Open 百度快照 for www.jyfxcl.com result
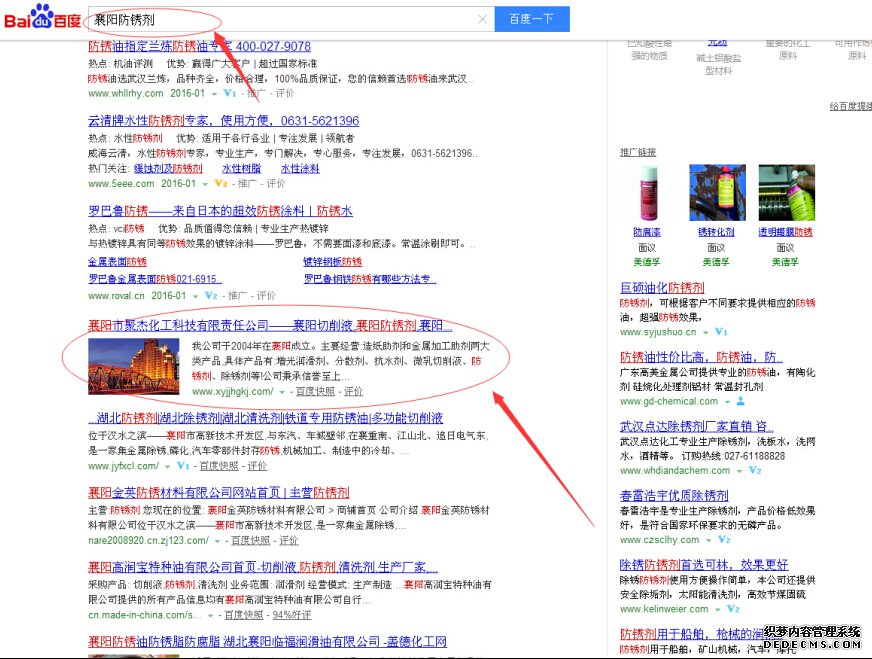 click(x=219, y=466)
